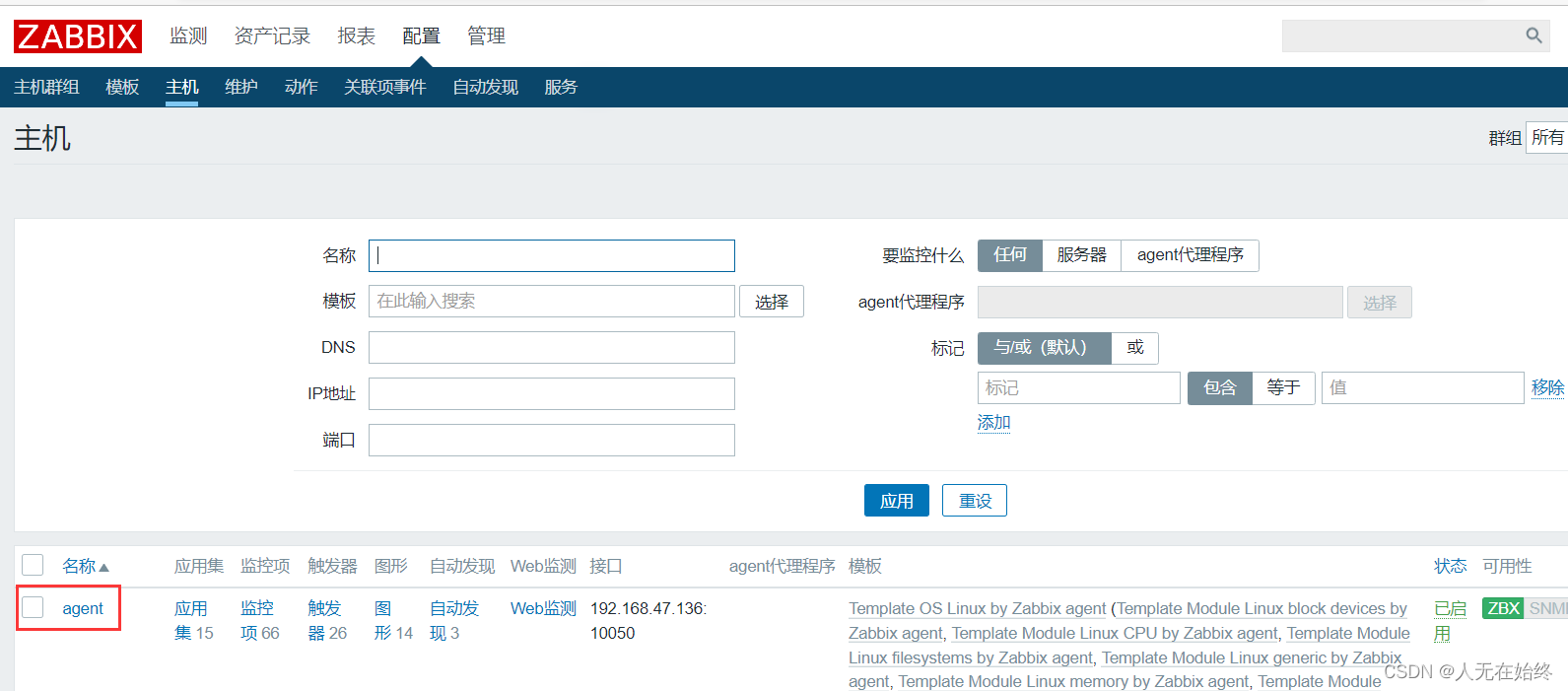Open Template Module Linux filesystems by Zabbix agent
The width and height of the screenshot is (1568, 691).
(1129, 645)
